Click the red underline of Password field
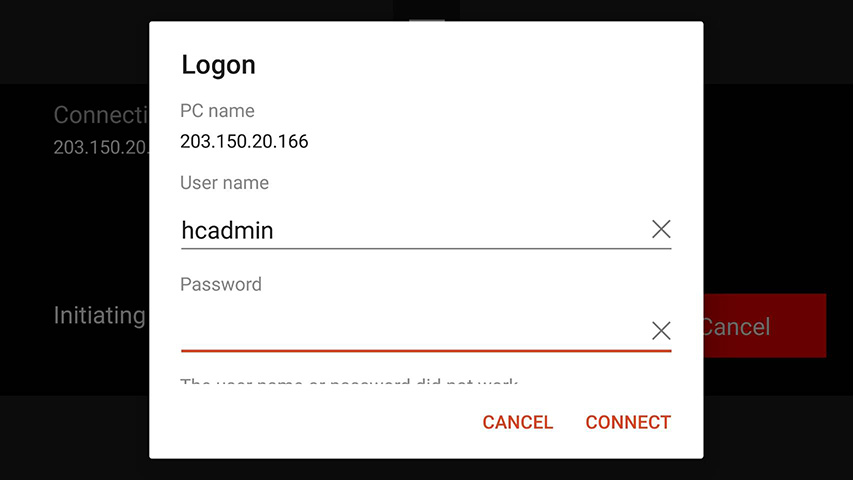This screenshot has width=853, height=480. pos(425,351)
